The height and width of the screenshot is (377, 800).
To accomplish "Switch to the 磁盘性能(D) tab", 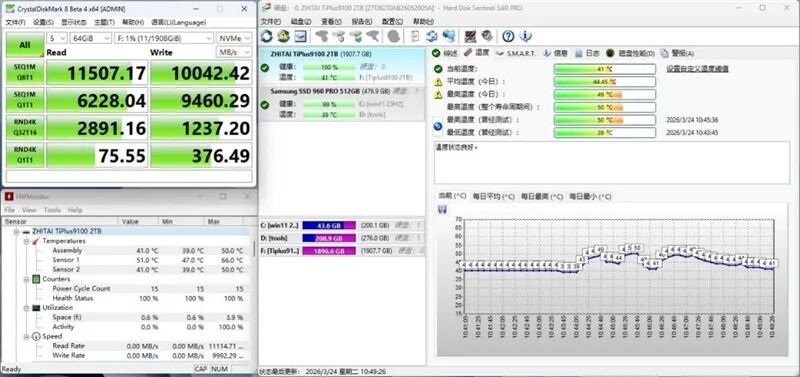I will 631,53.
